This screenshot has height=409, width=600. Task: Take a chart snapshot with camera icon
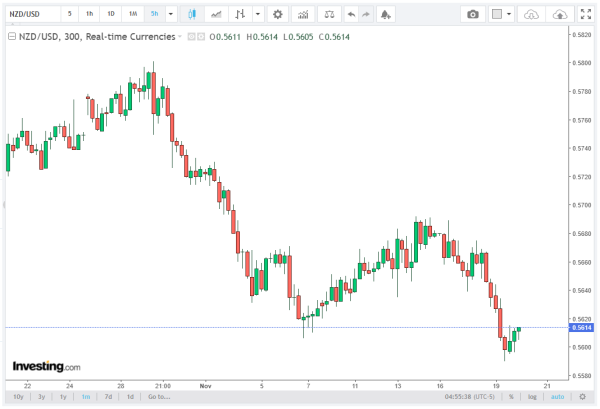tap(473, 15)
